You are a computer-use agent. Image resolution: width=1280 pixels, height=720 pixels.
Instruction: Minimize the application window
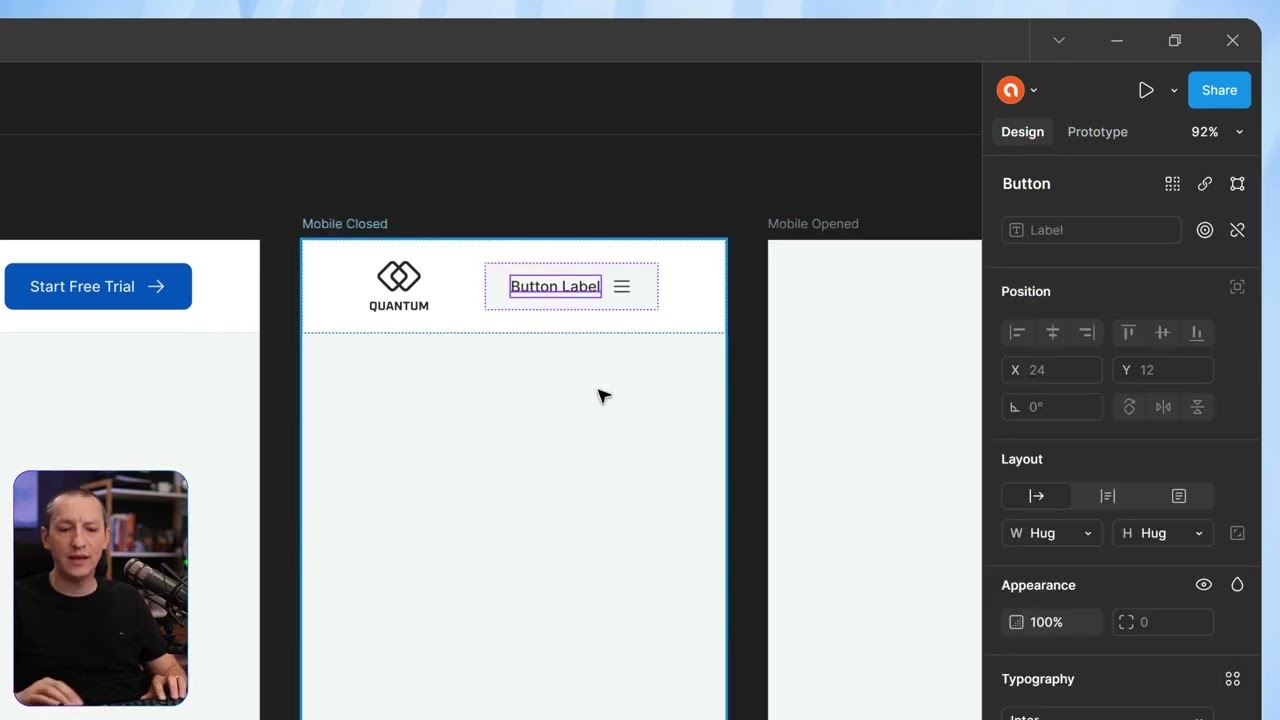[1117, 40]
